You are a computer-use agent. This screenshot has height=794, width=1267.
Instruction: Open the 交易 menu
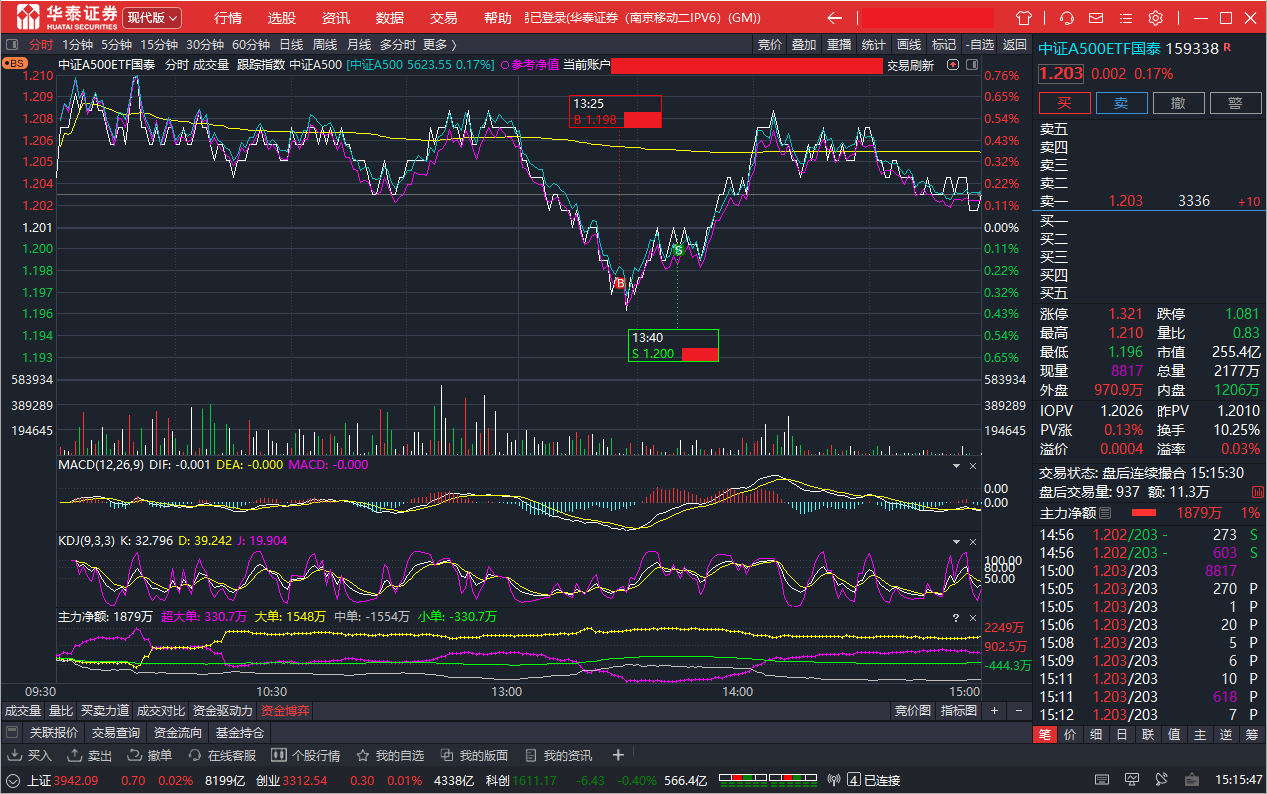pos(443,18)
